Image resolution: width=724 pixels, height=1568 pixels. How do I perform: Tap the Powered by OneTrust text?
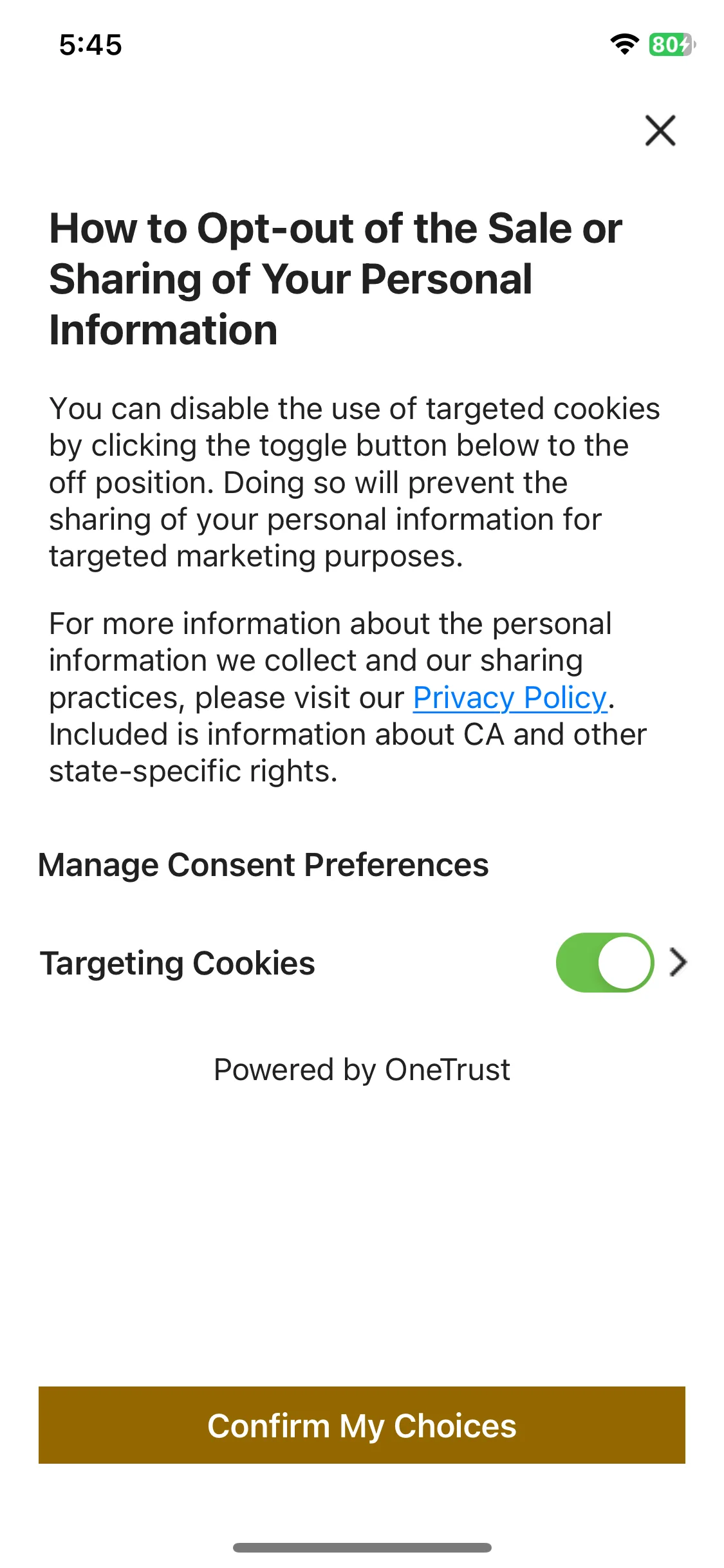point(362,1070)
